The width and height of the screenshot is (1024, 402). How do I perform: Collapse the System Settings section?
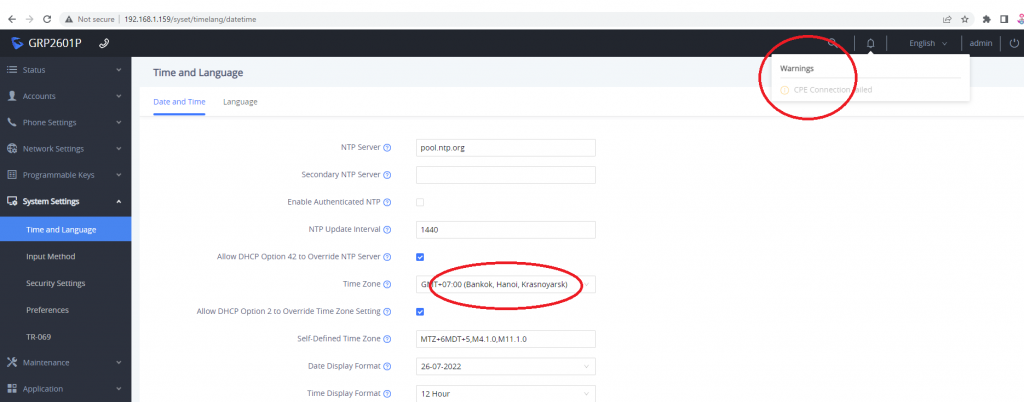(119, 202)
